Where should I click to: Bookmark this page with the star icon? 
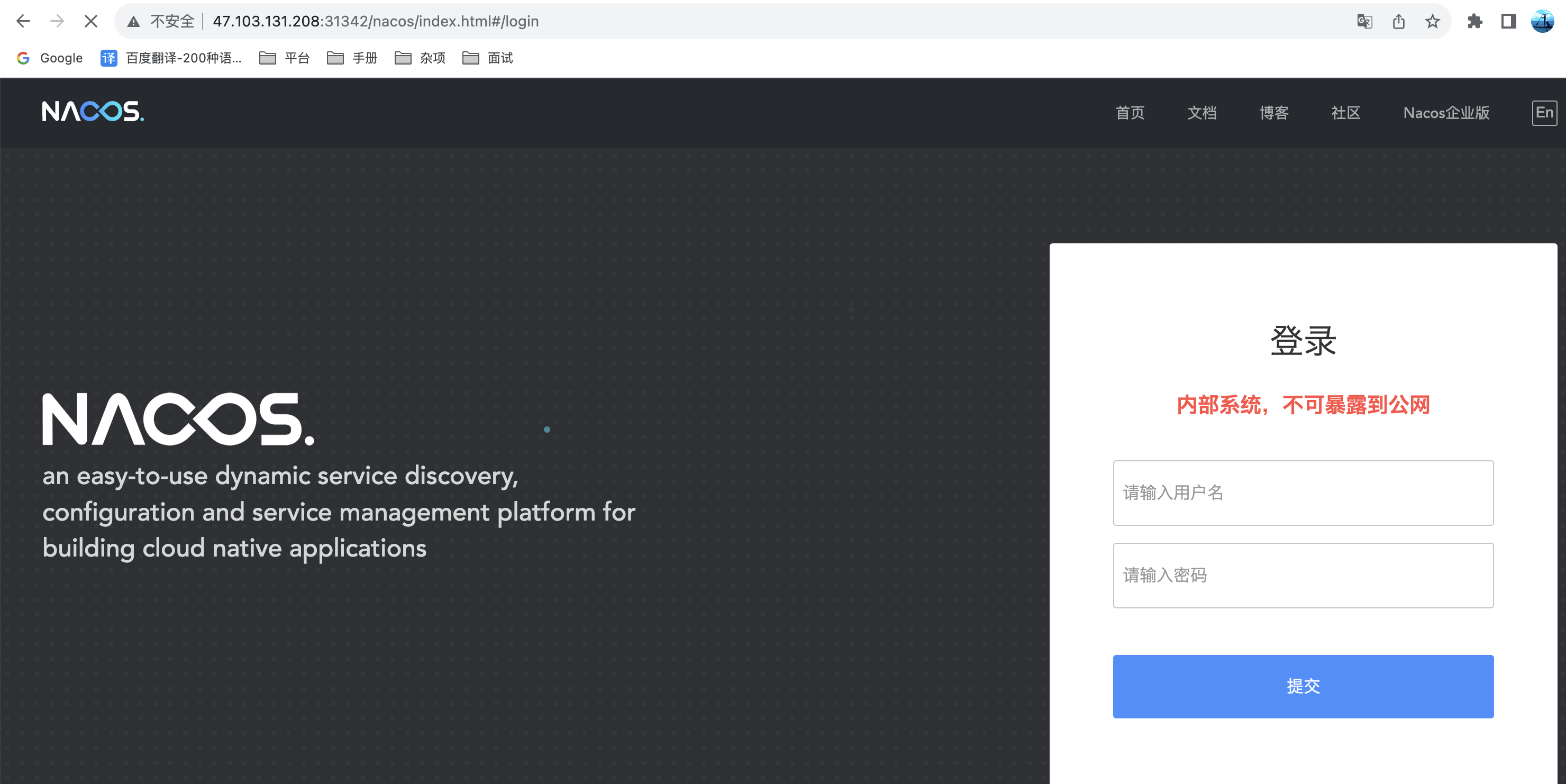coord(1432,21)
